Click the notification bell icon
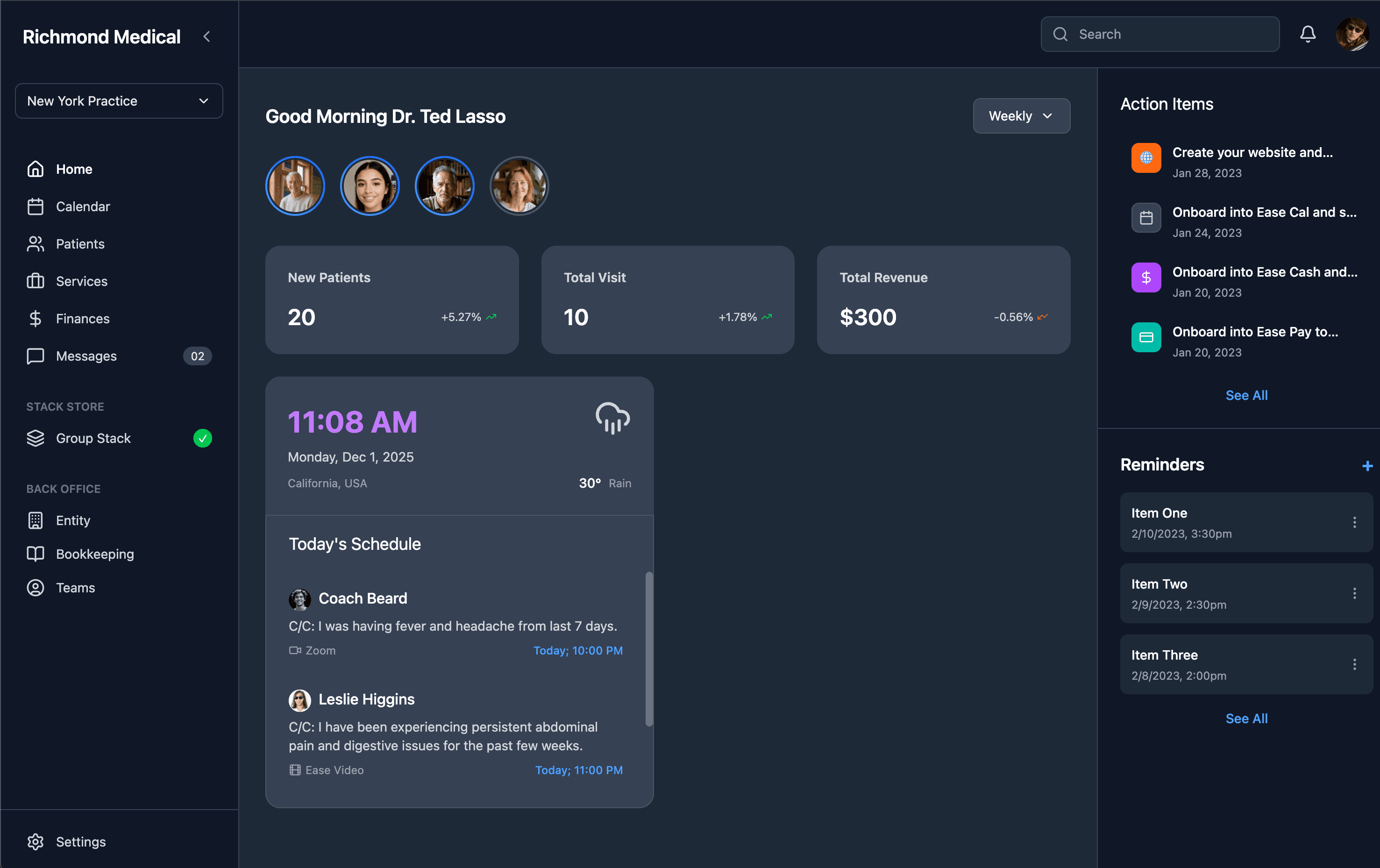1380x868 pixels. point(1307,35)
